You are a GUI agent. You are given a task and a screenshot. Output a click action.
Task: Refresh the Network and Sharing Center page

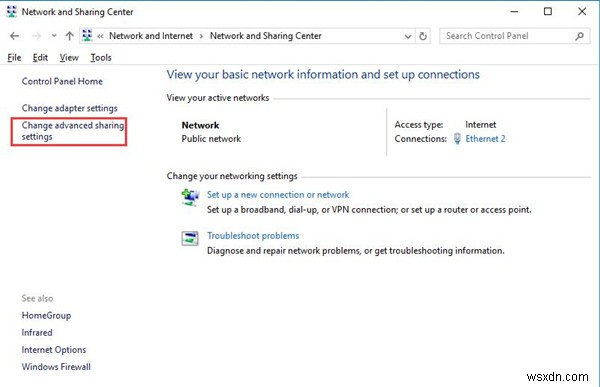[423, 36]
